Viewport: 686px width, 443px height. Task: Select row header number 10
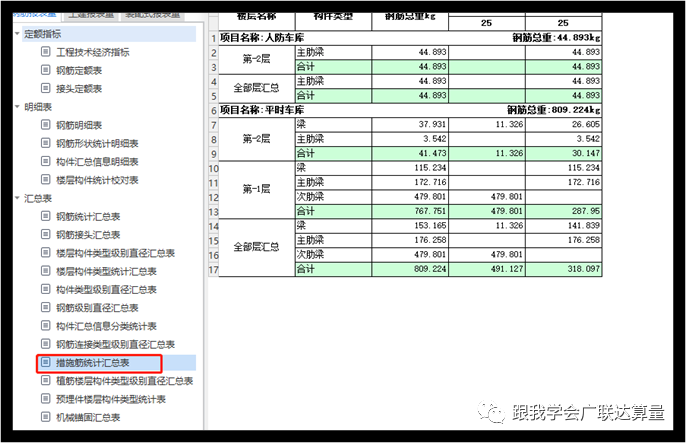point(214,168)
